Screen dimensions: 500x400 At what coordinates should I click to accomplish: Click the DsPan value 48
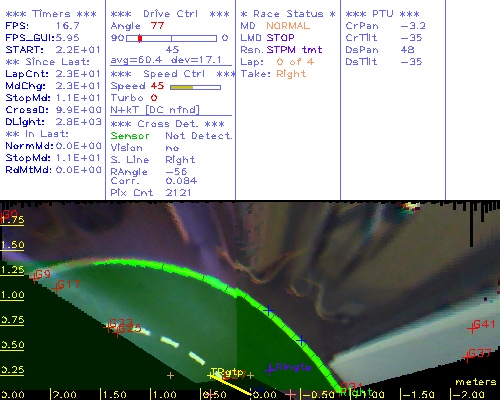tap(407, 50)
